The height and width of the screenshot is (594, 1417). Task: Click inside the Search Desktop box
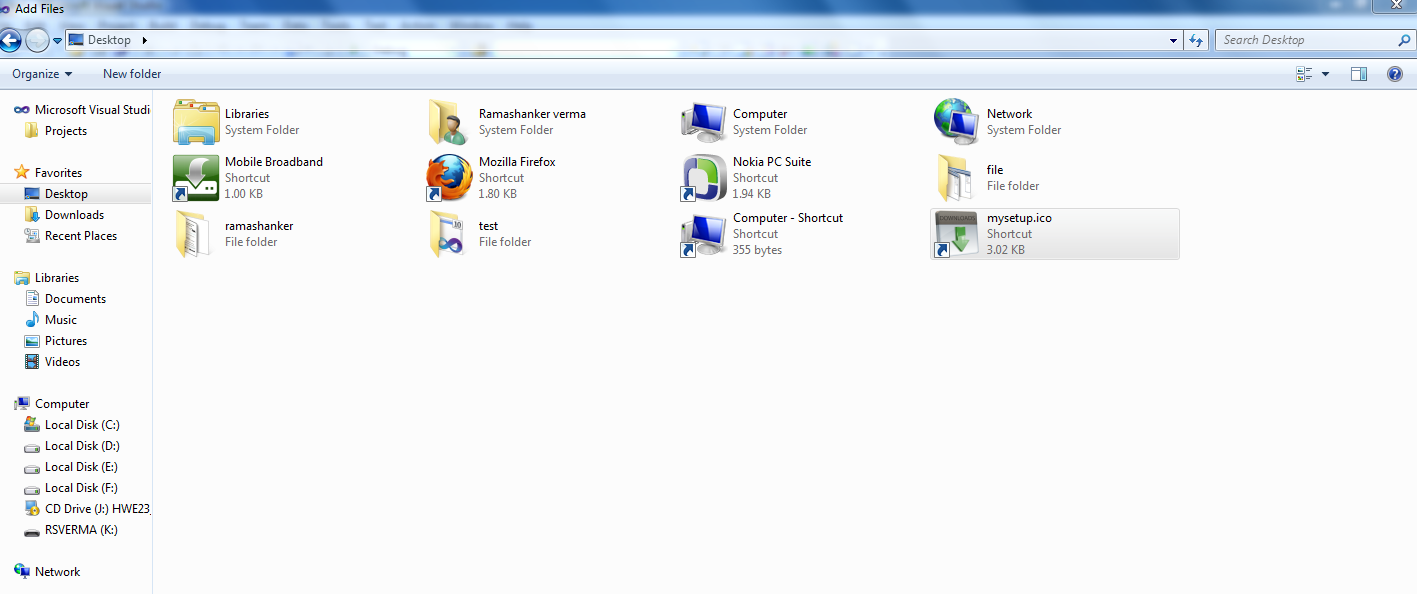coord(1300,40)
